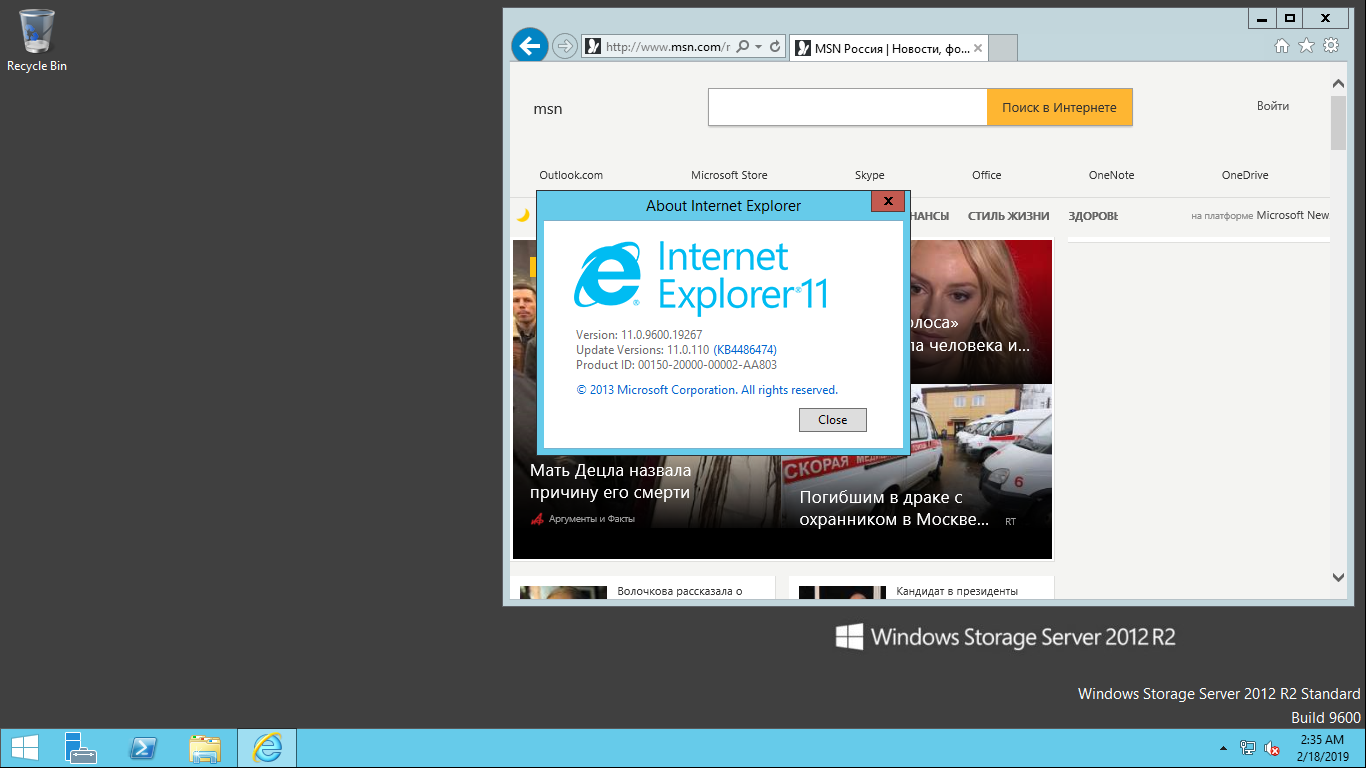Click the msn.com URL address field
1366x768 pixels.
tap(668, 46)
